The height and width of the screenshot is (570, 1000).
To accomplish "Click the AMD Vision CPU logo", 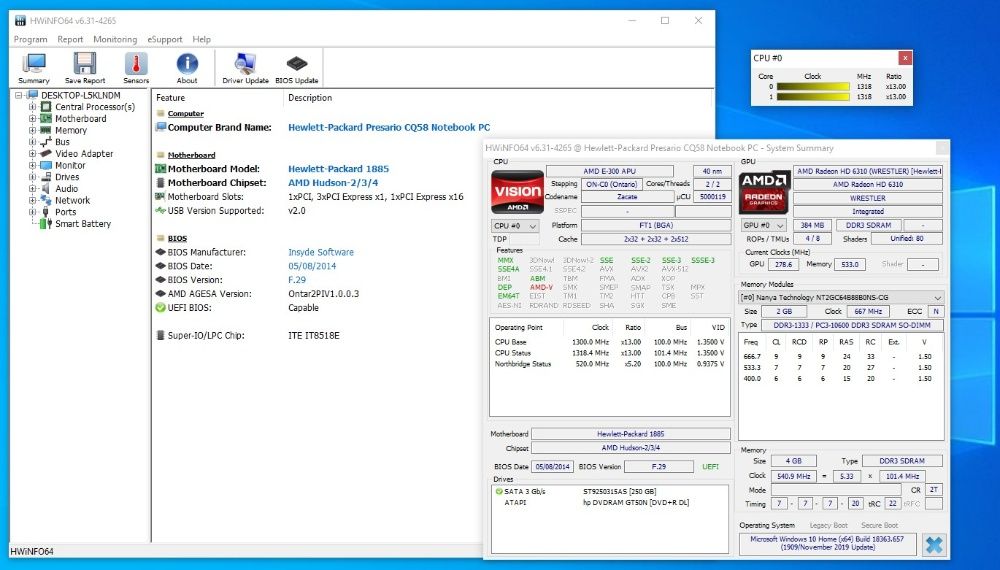I will point(517,192).
